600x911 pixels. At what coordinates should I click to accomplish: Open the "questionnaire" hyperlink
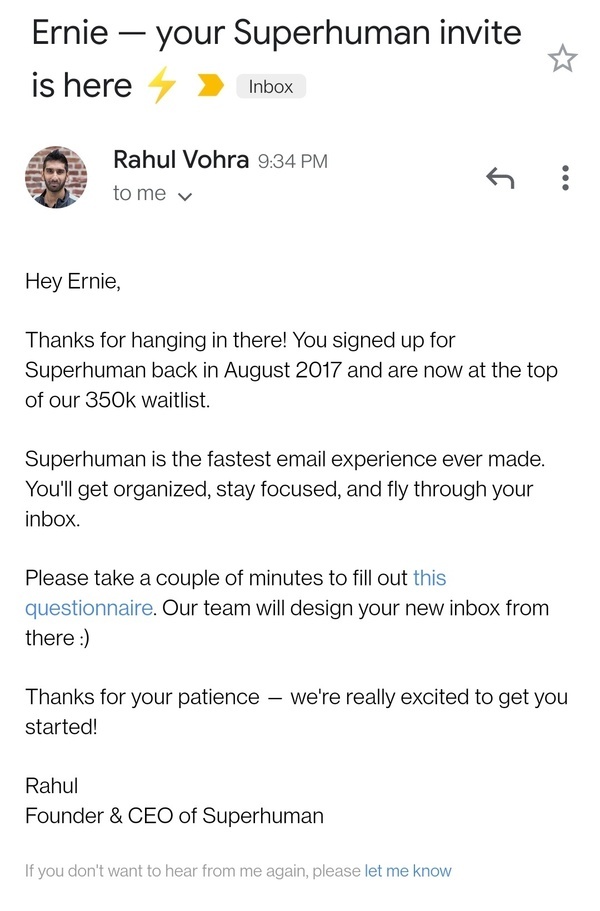[89, 608]
